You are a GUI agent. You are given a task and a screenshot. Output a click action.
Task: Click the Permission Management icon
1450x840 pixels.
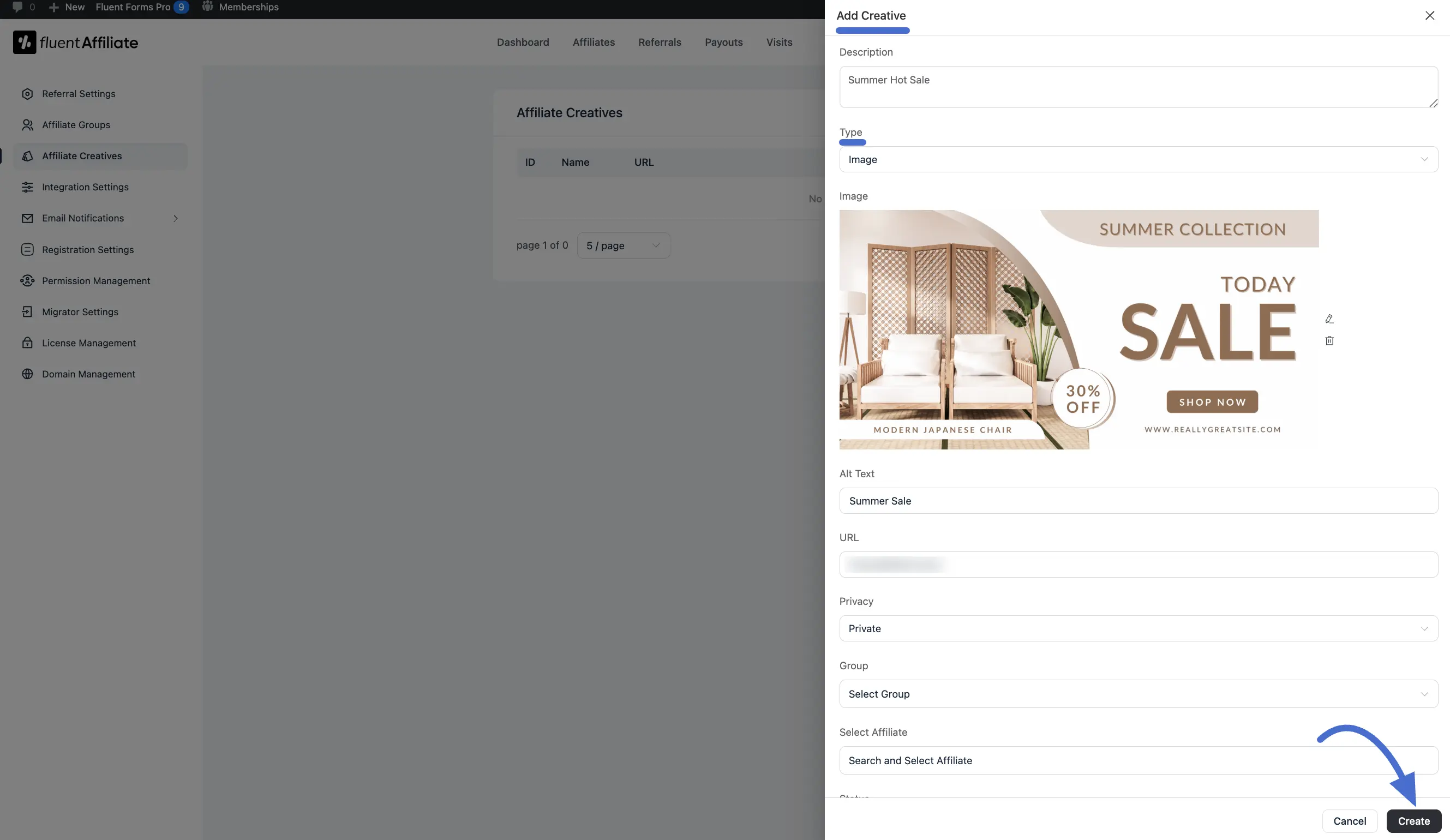point(27,281)
